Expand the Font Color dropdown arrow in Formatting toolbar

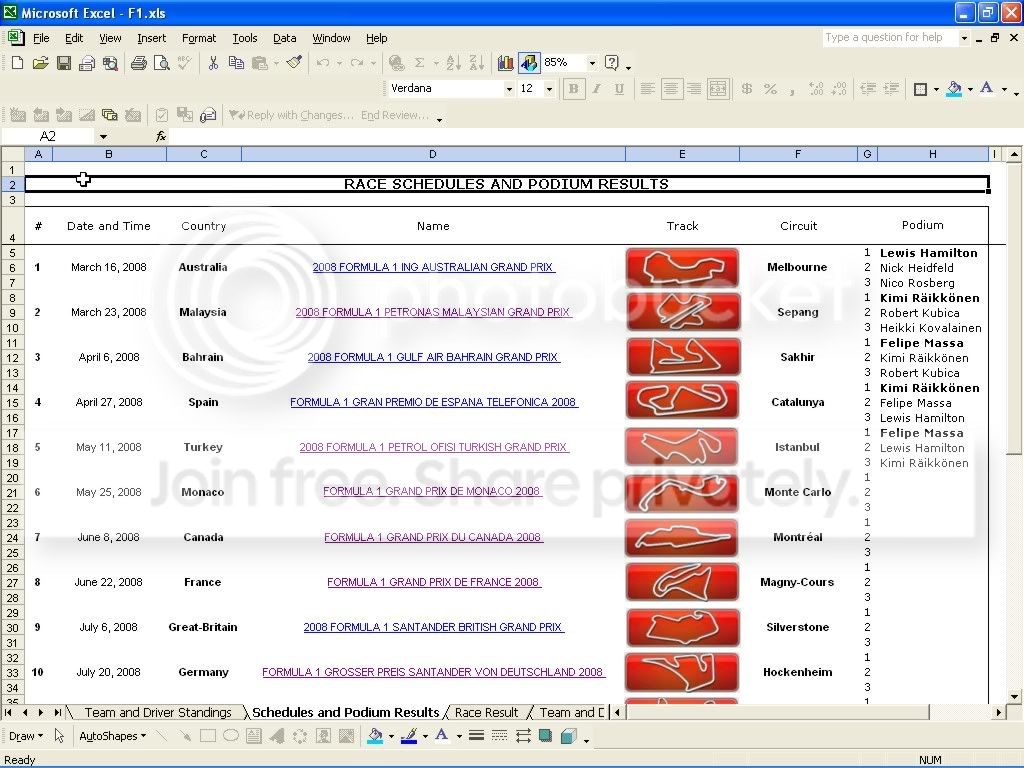point(1004,89)
